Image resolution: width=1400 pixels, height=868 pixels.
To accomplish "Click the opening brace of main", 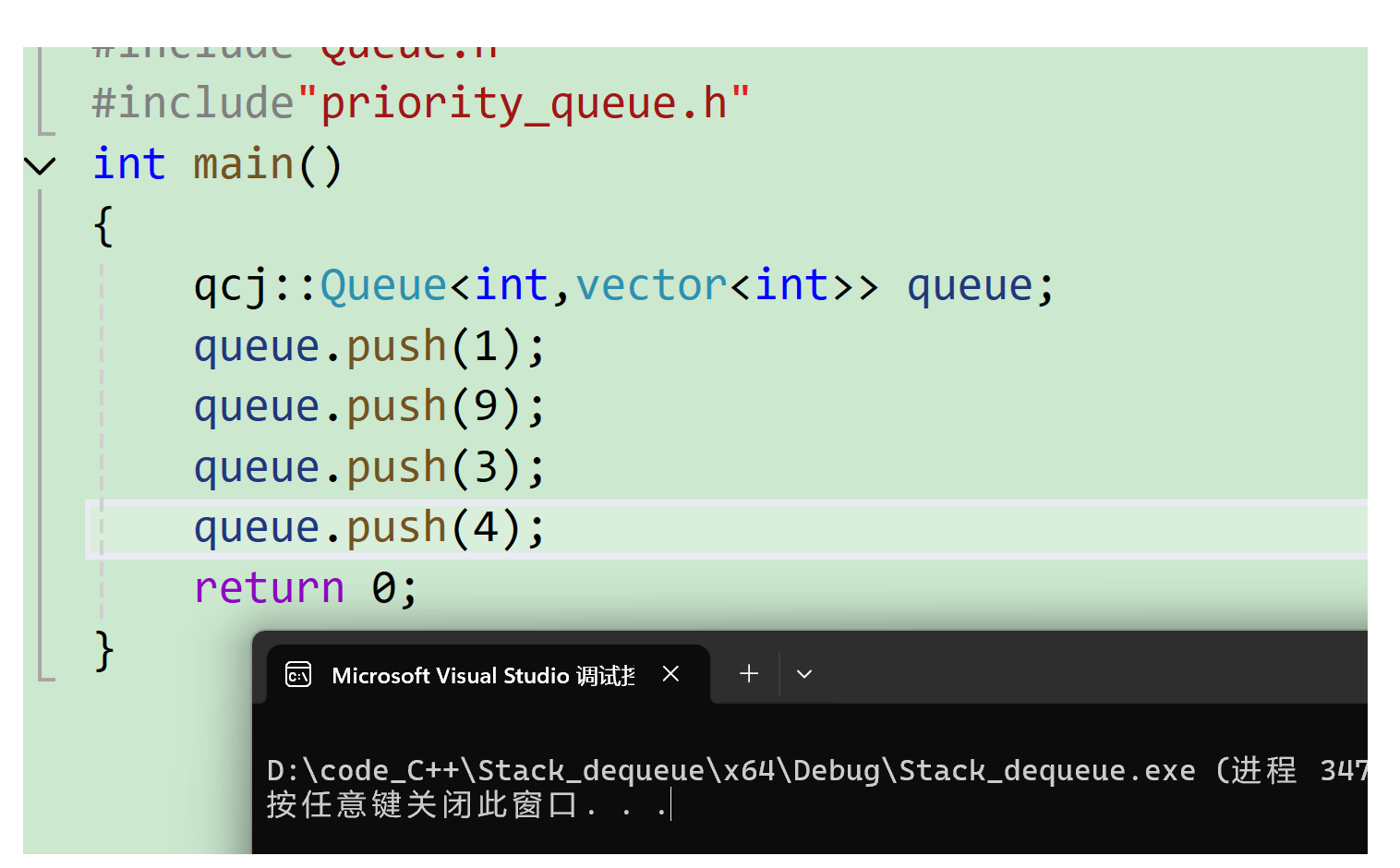I will click(x=103, y=226).
